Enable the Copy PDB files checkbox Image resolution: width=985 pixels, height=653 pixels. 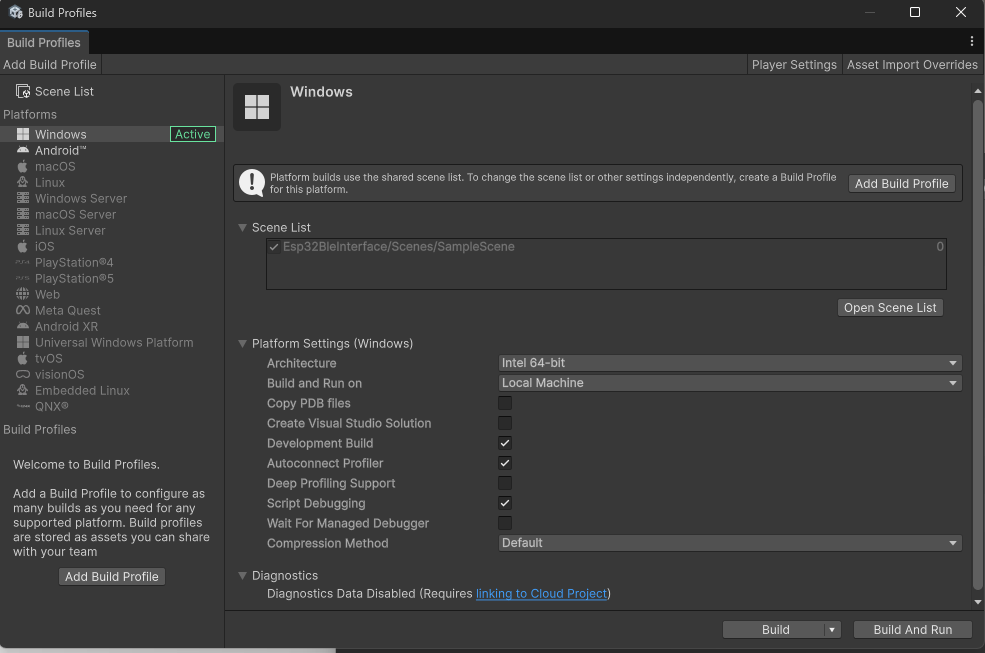pyautogui.click(x=505, y=403)
